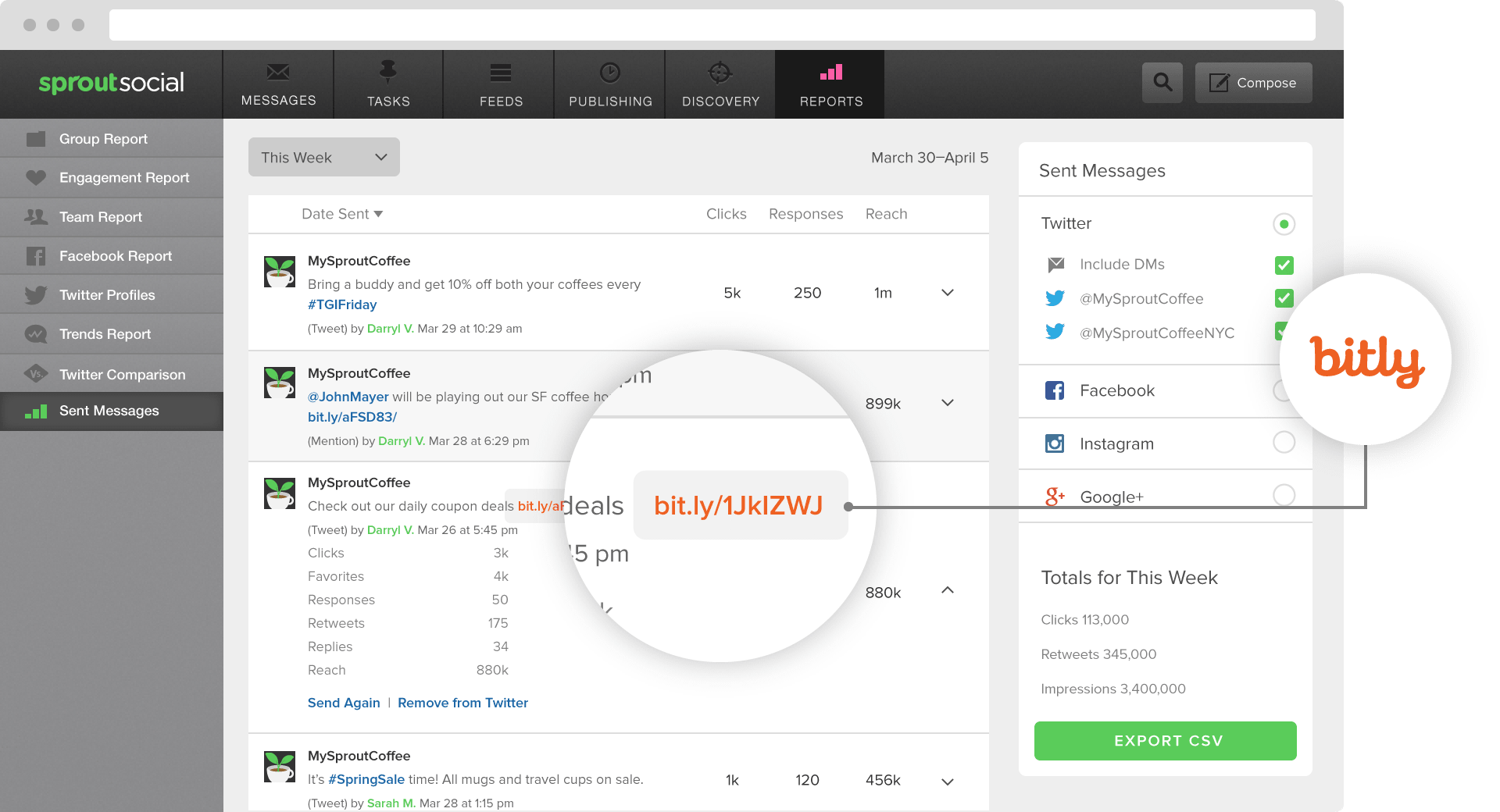
Task: Click the Reports bar chart icon
Action: 831,73
